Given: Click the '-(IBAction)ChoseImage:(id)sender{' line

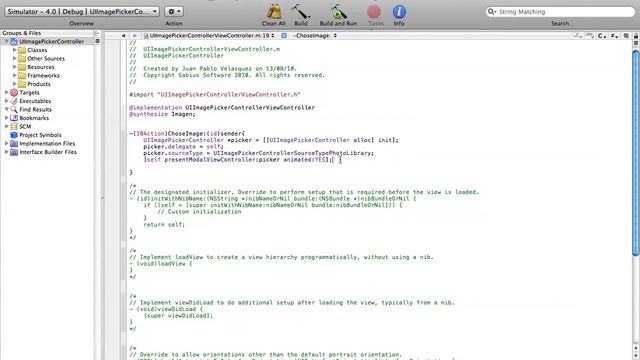Looking at the screenshot, I should click(187, 133).
